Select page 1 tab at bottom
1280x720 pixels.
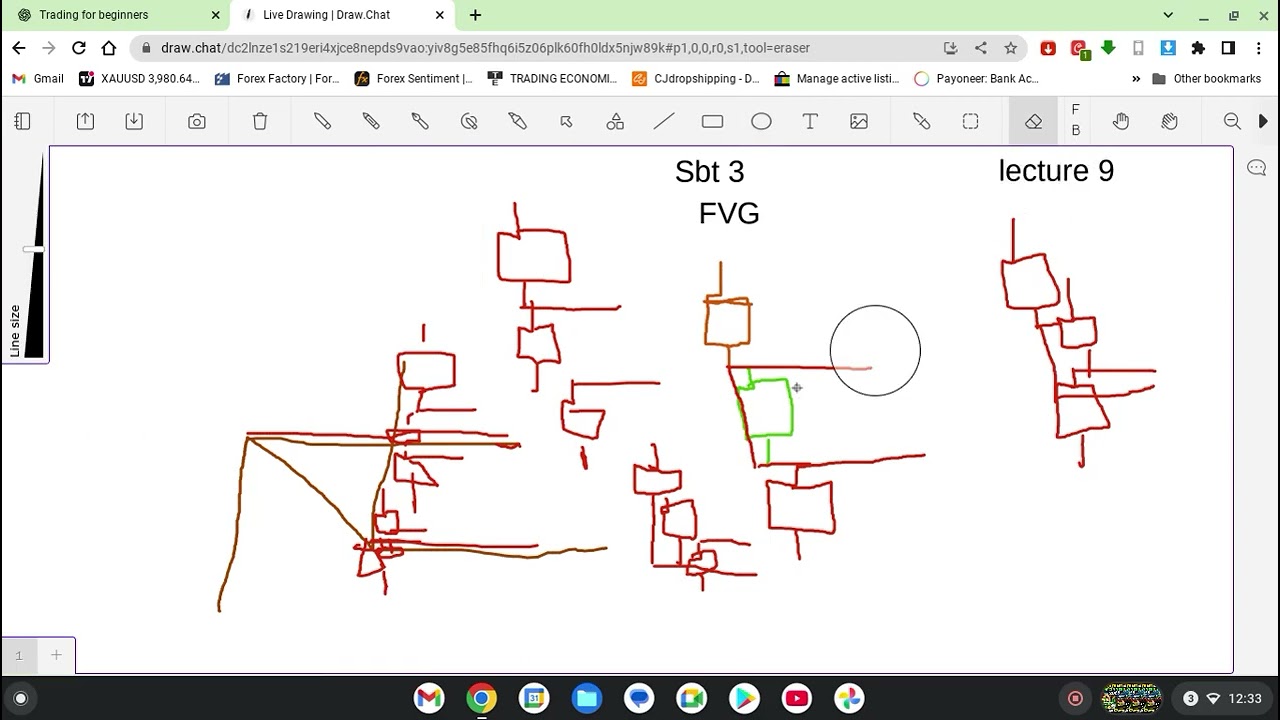pyautogui.click(x=18, y=655)
